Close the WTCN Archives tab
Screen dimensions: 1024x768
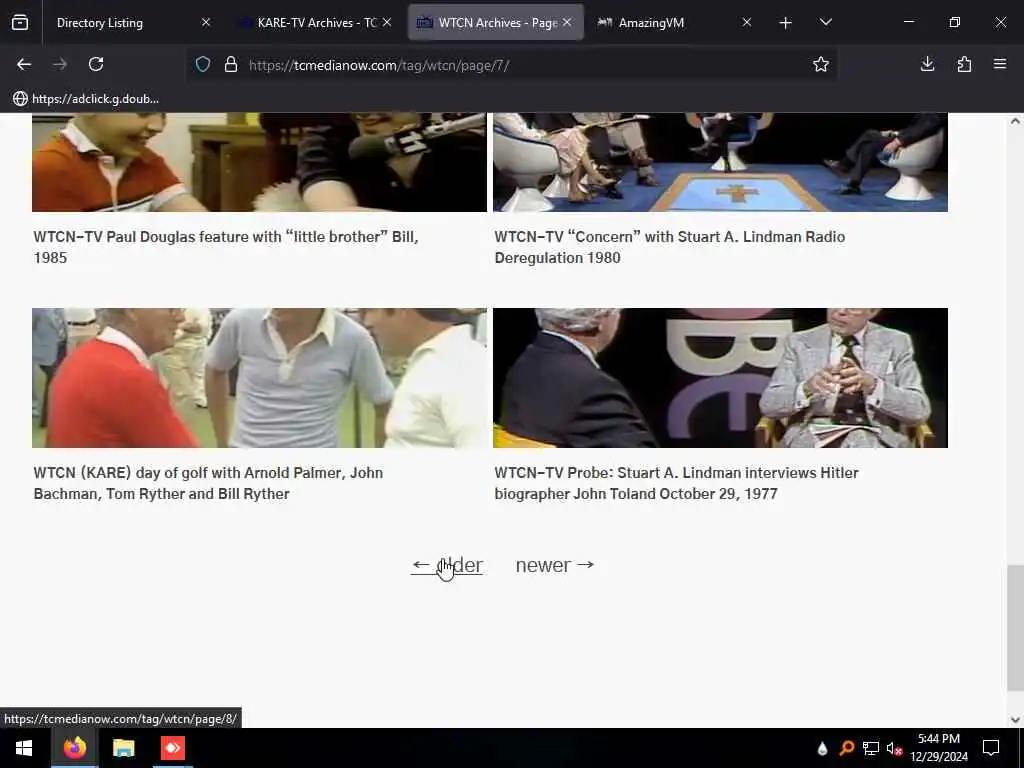(x=567, y=22)
